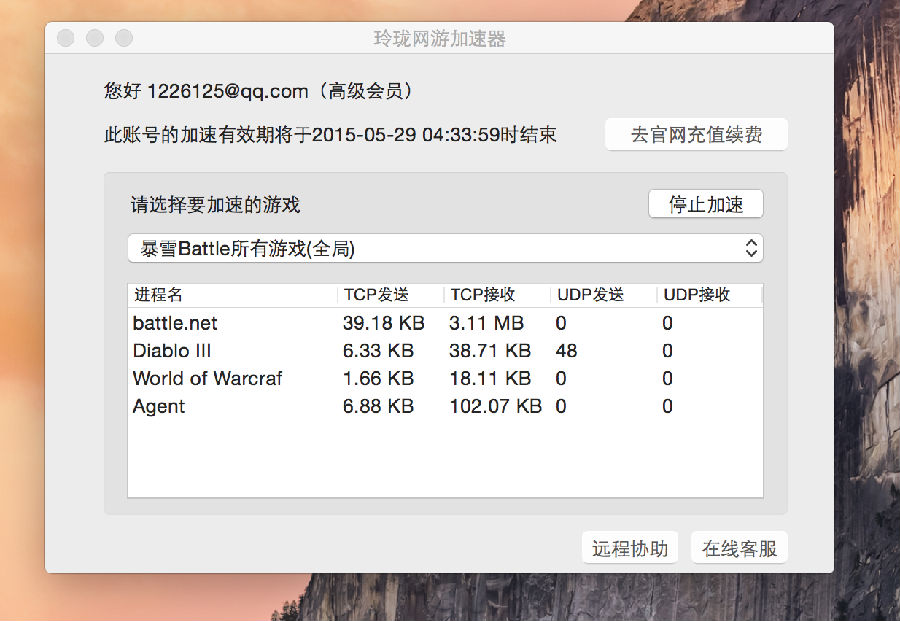The width and height of the screenshot is (900, 621).
Task: Click the 玲珑网游加速器 window title
Action: coord(440,38)
